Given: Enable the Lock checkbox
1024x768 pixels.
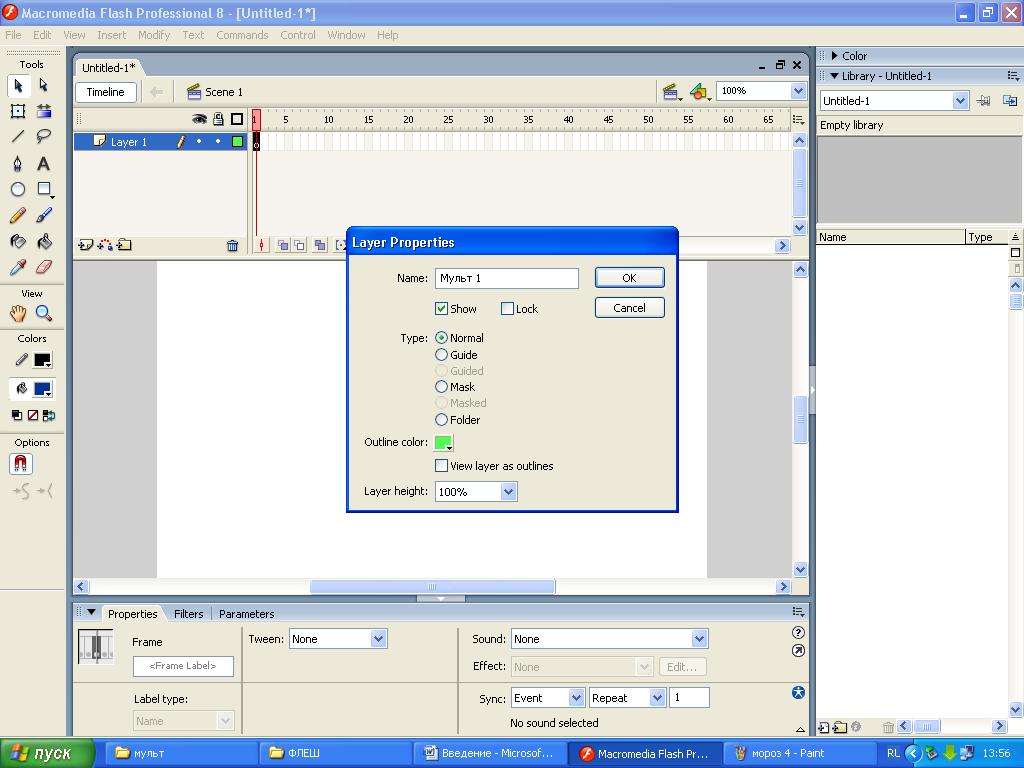Looking at the screenshot, I should (x=507, y=309).
